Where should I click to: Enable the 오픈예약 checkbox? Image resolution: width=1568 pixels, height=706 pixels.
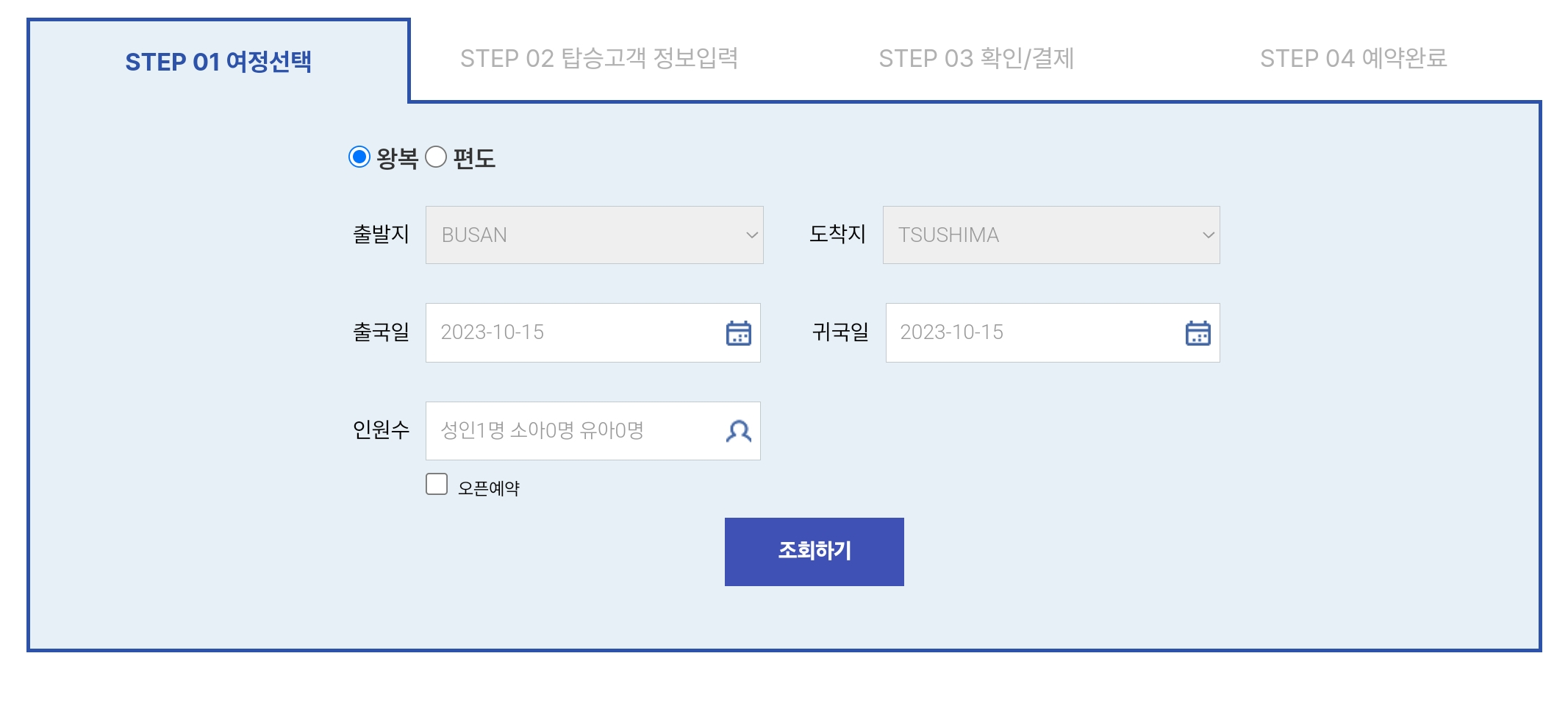(x=435, y=483)
